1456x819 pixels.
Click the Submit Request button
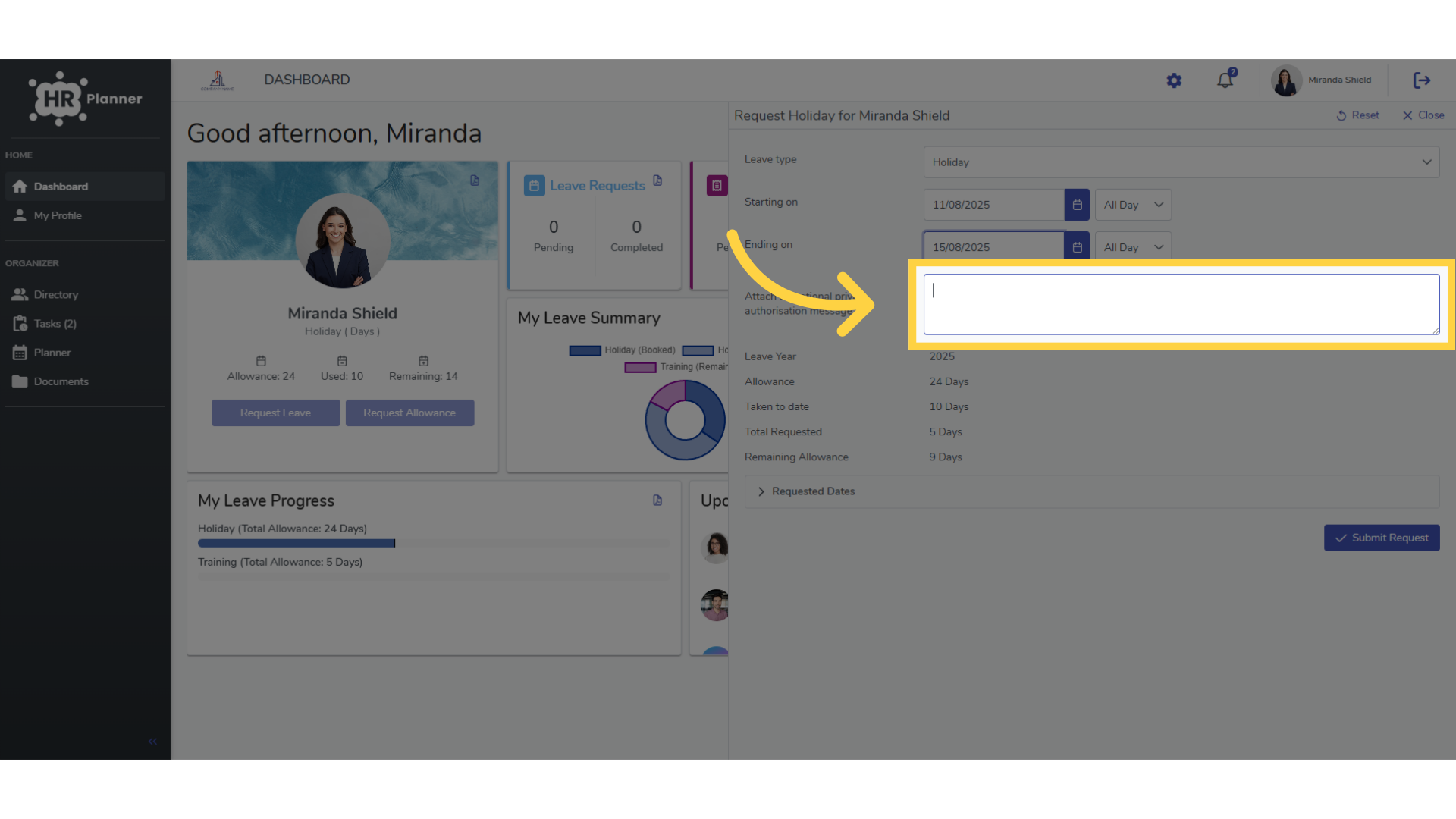coord(1382,538)
